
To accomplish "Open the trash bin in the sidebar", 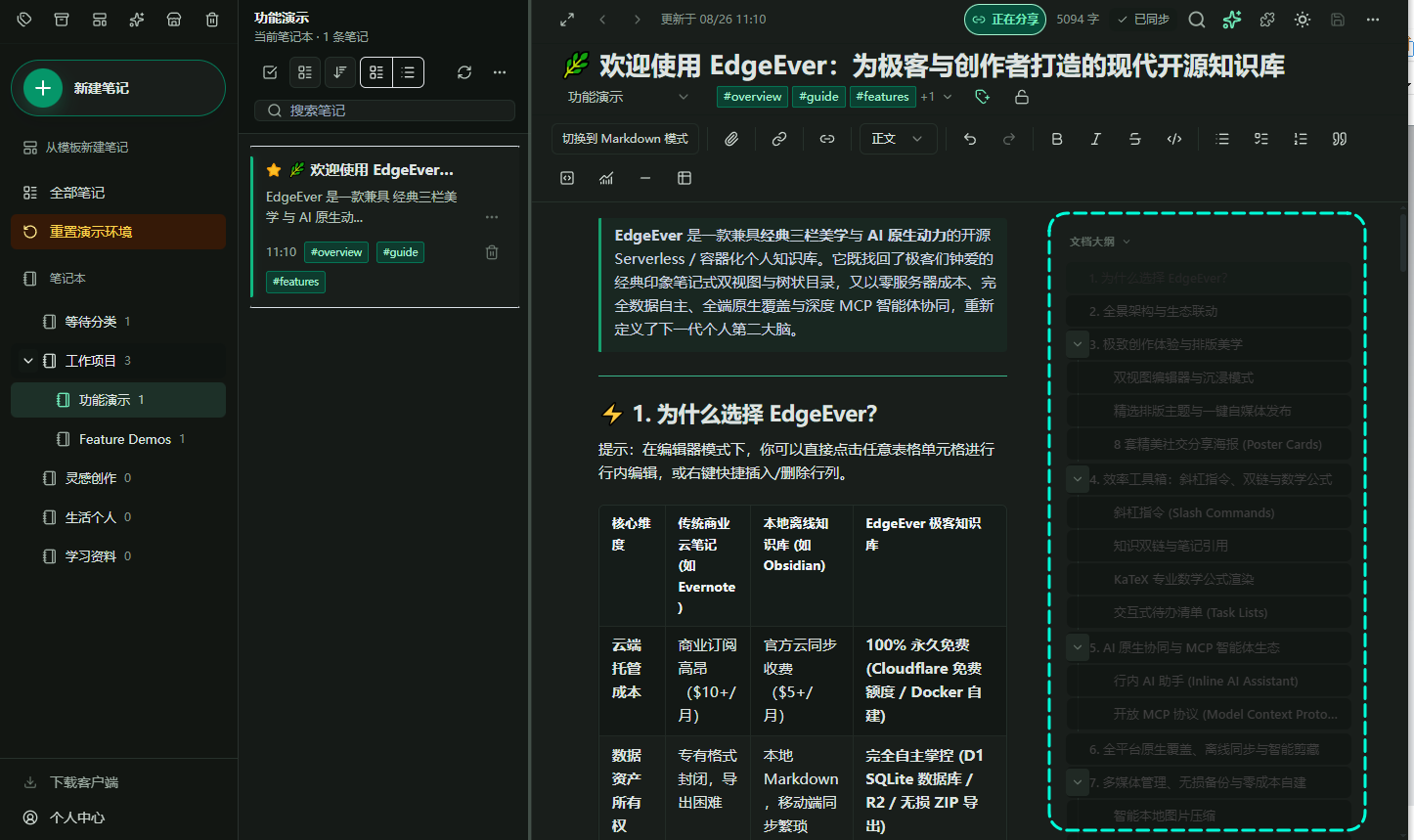I will coord(212,20).
